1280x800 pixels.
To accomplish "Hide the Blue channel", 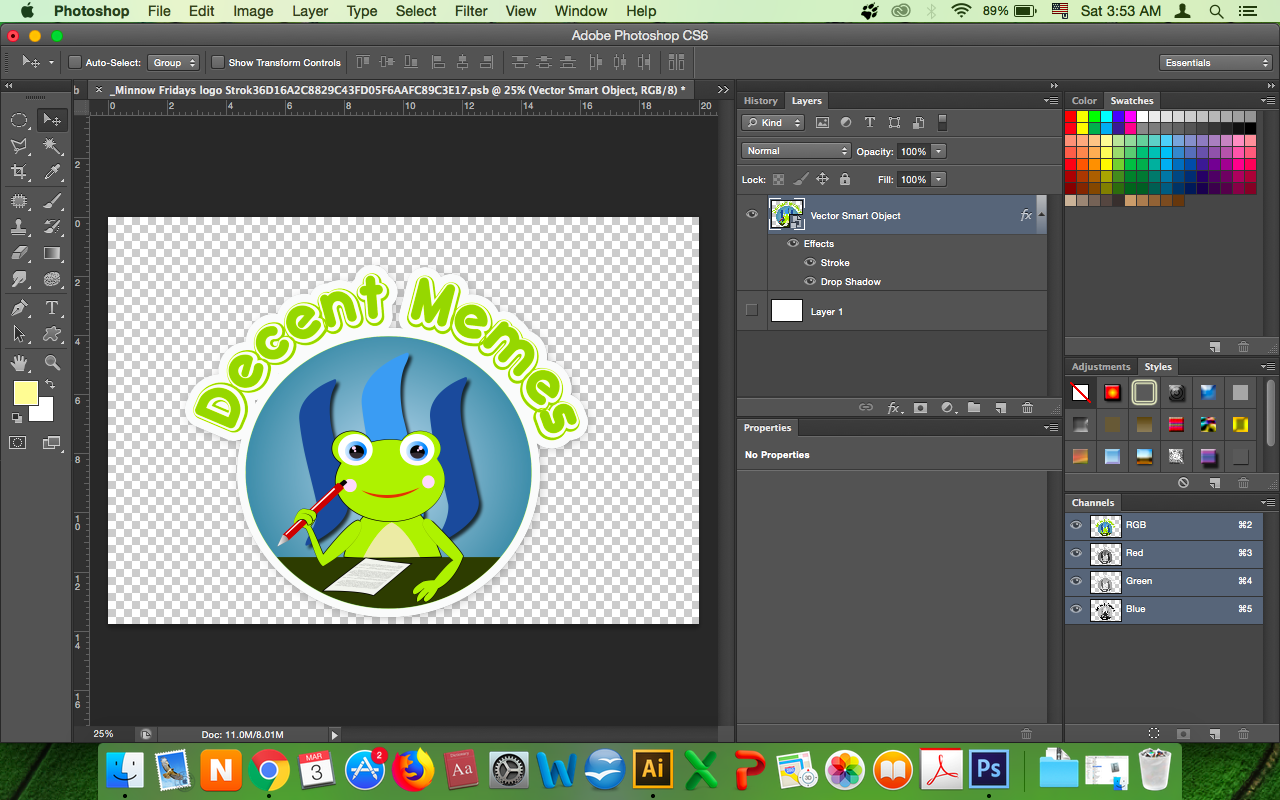I will pyautogui.click(x=1077, y=609).
